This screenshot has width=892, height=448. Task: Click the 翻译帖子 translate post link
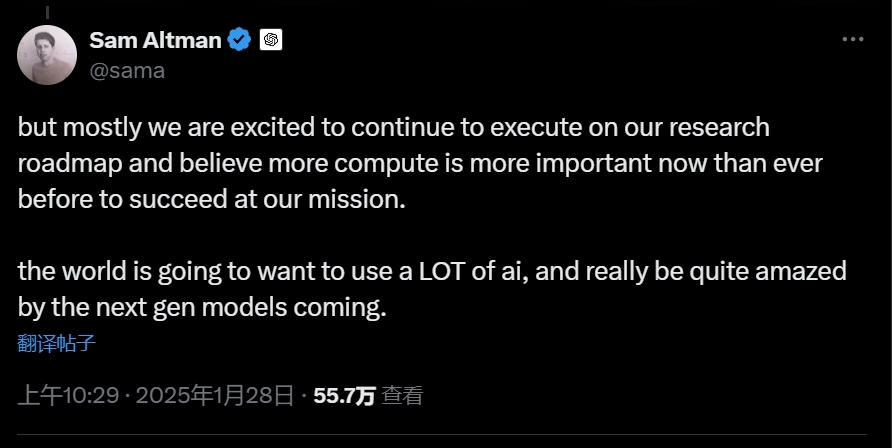[x=56, y=343]
